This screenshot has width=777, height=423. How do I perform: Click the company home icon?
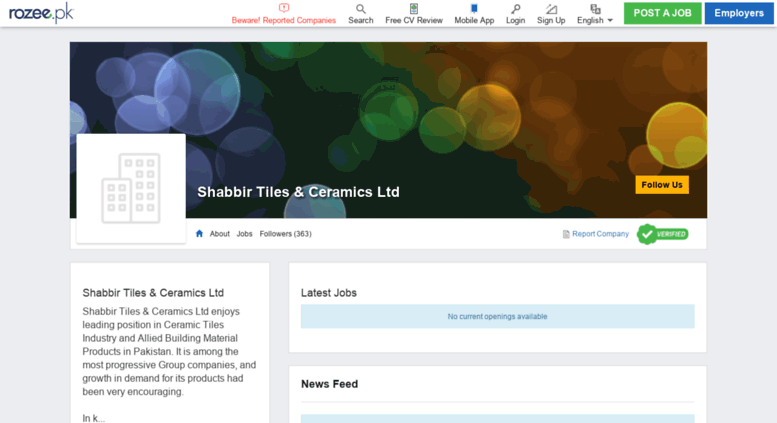point(199,234)
